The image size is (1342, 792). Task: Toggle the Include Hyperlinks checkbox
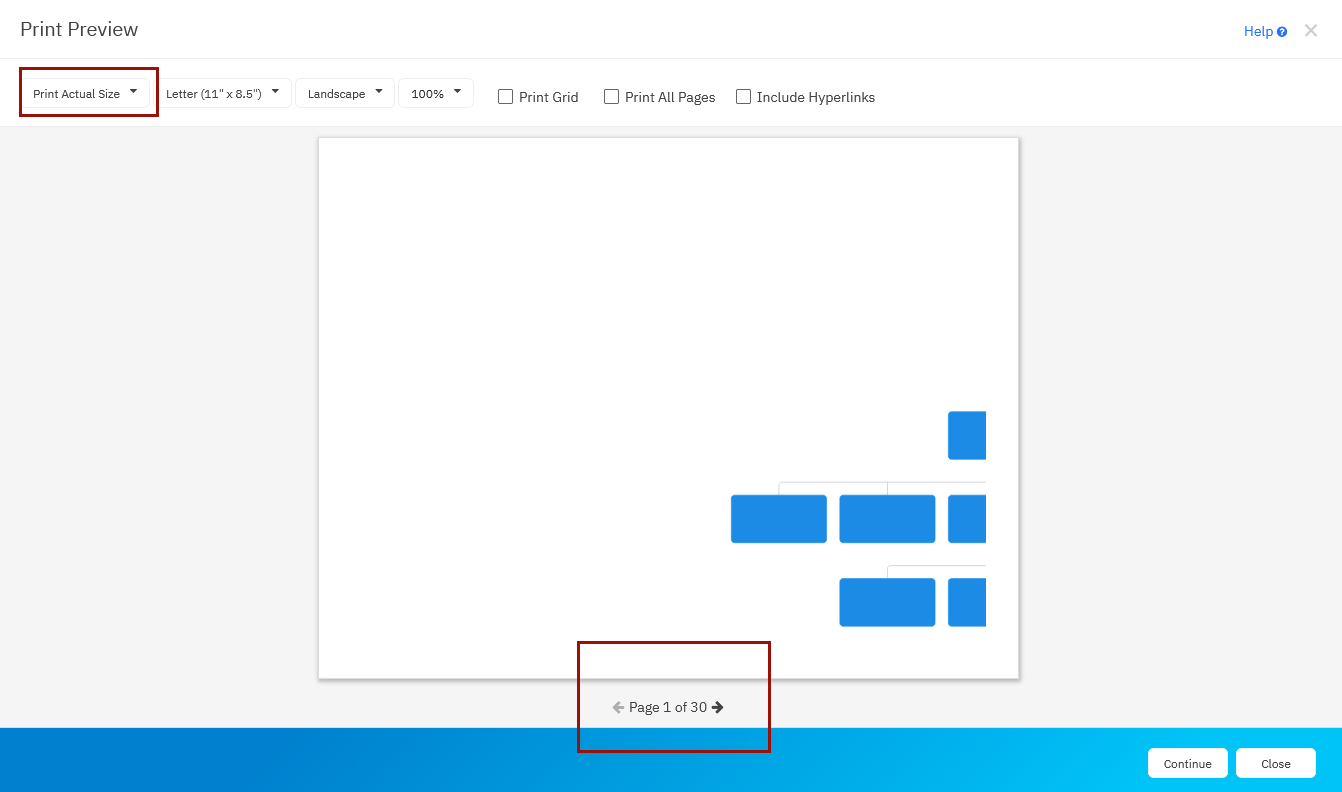(x=744, y=97)
